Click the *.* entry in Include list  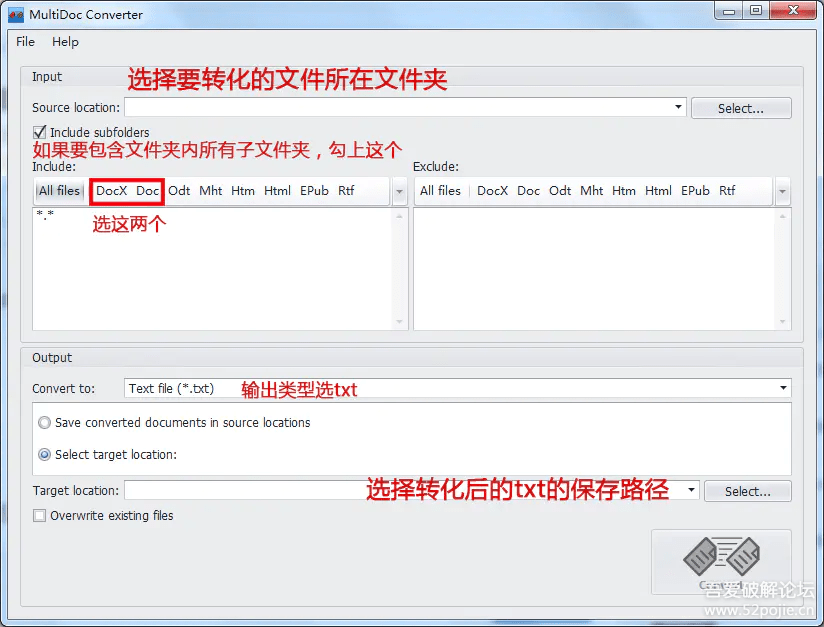pos(45,214)
